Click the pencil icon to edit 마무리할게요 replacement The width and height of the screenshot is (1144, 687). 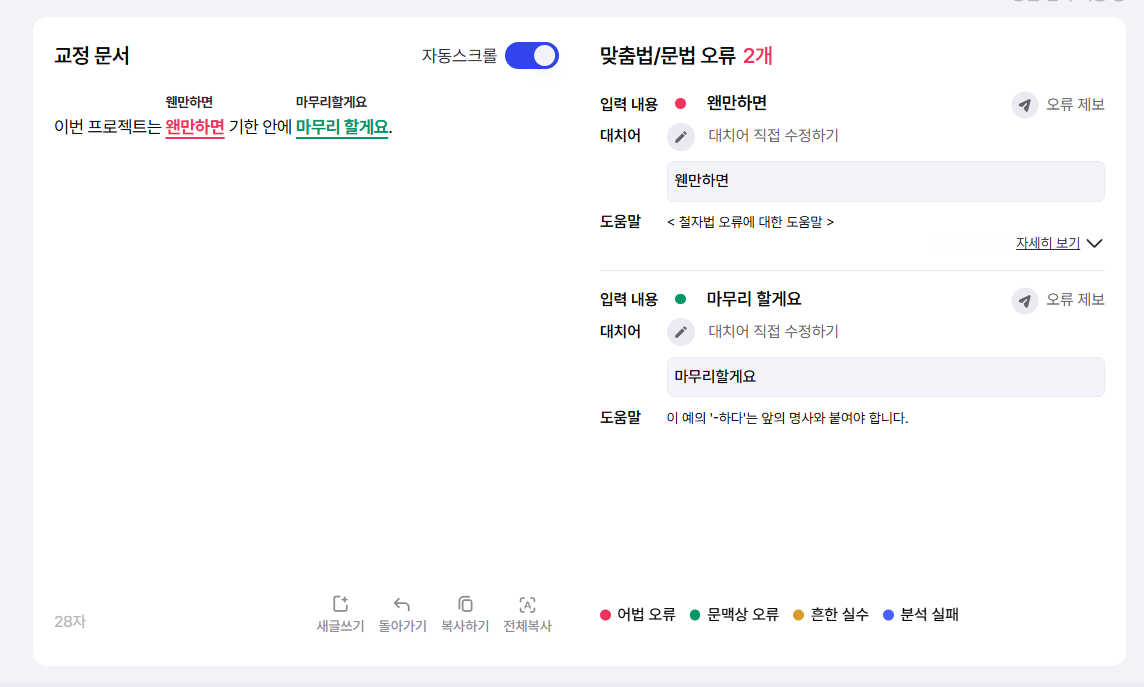coord(680,332)
